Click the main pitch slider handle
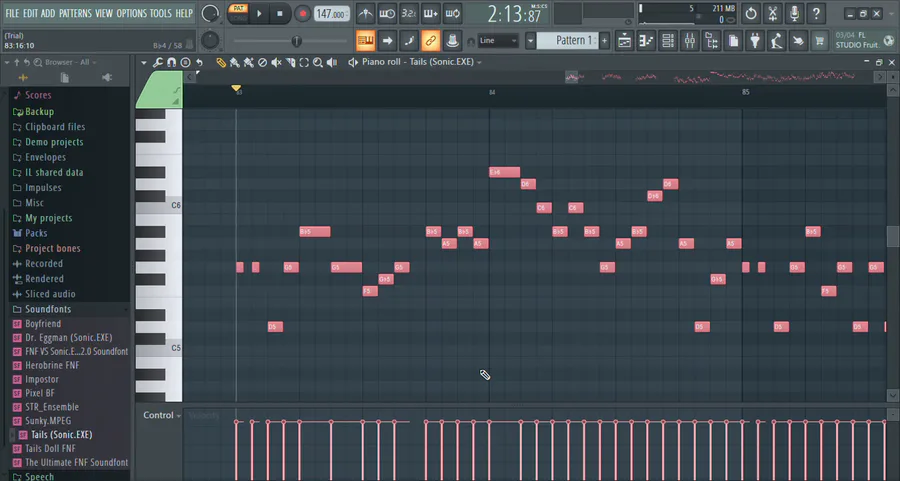The image size is (900, 481). click(x=297, y=41)
